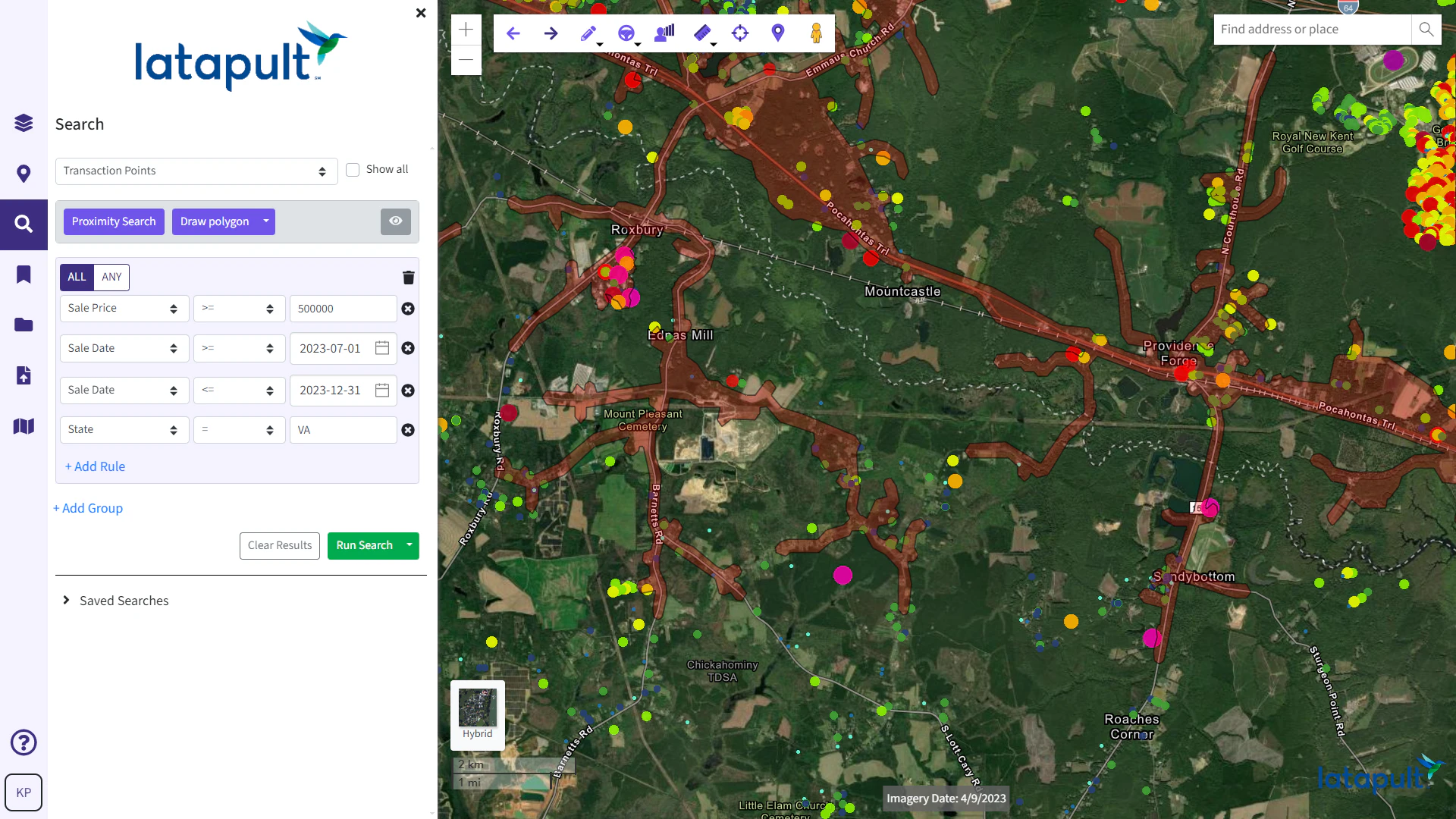Activate the pencil drawing tool on the map
This screenshot has width=1456, height=819.
coord(589,33)
